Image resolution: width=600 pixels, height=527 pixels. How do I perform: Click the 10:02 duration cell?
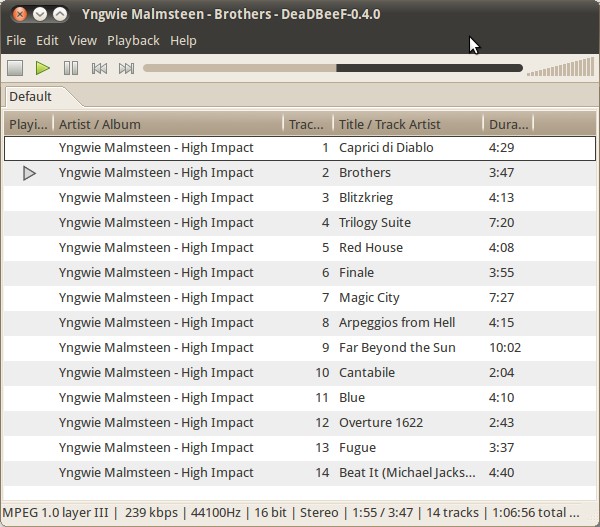[x=505, y=348]
